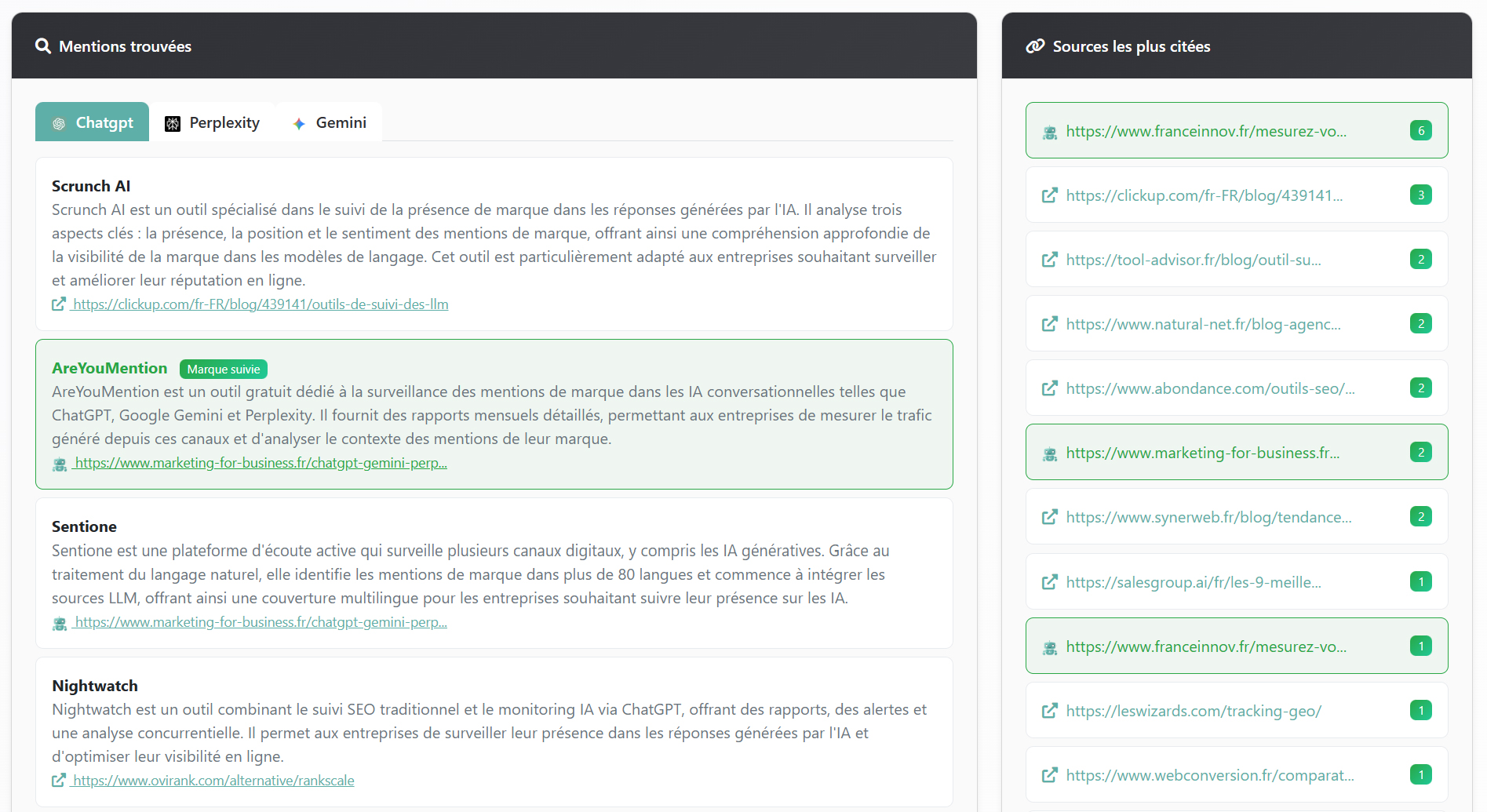
Task: Click the ChatGPT logo on the Chatgpt tab
Action: click(x=59, y=122)
